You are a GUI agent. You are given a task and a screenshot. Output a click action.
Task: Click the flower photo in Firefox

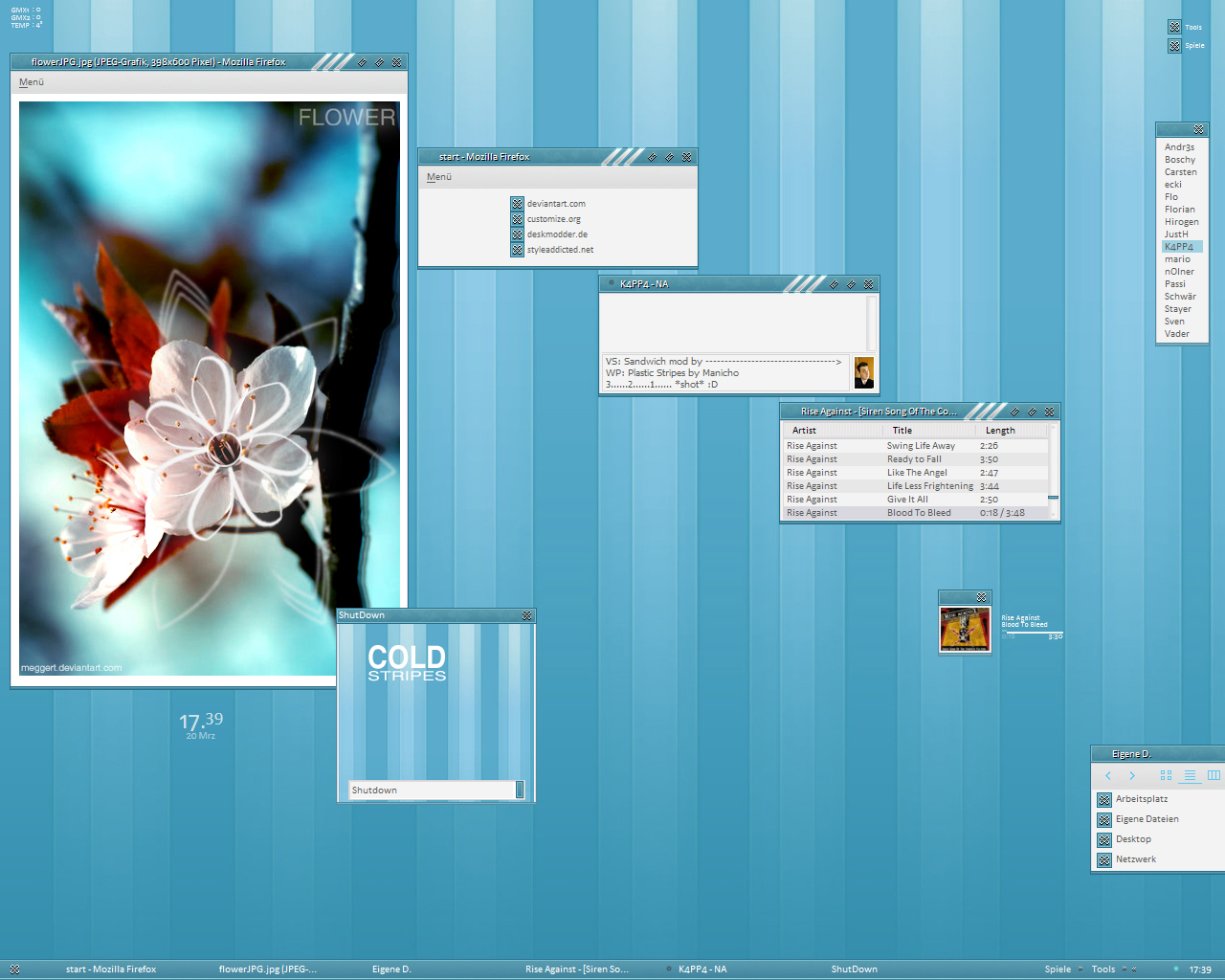[210, 389]
